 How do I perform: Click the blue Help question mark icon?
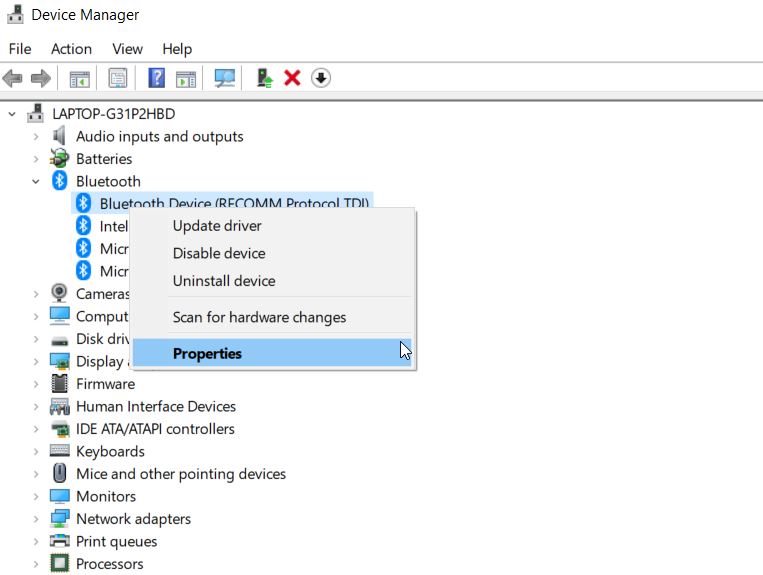point(157,78)
